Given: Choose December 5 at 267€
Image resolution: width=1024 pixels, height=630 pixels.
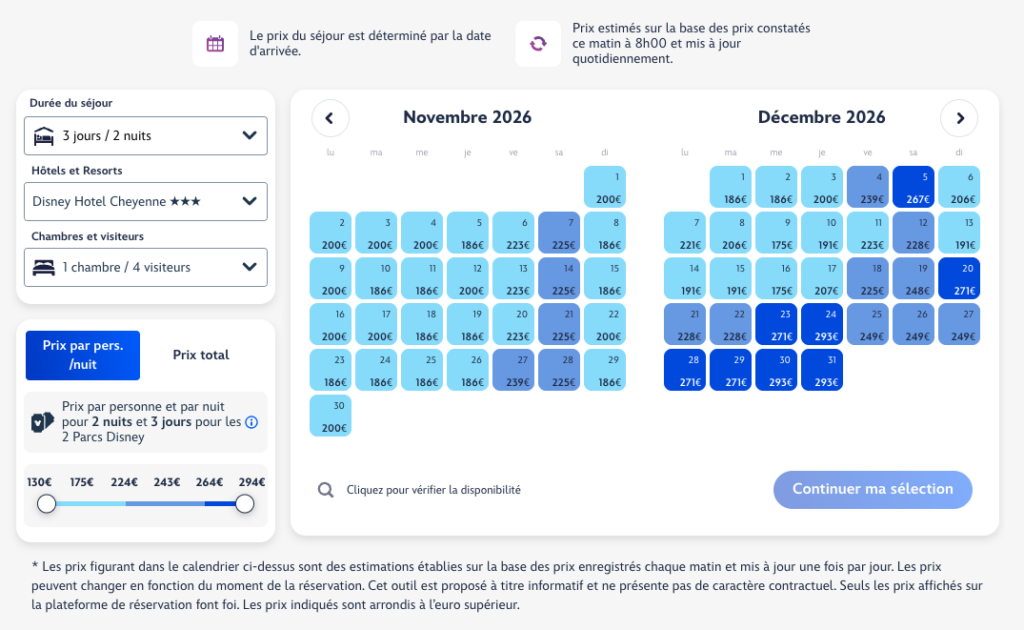Looking at the screenshot, I should [x=913, y=187].
